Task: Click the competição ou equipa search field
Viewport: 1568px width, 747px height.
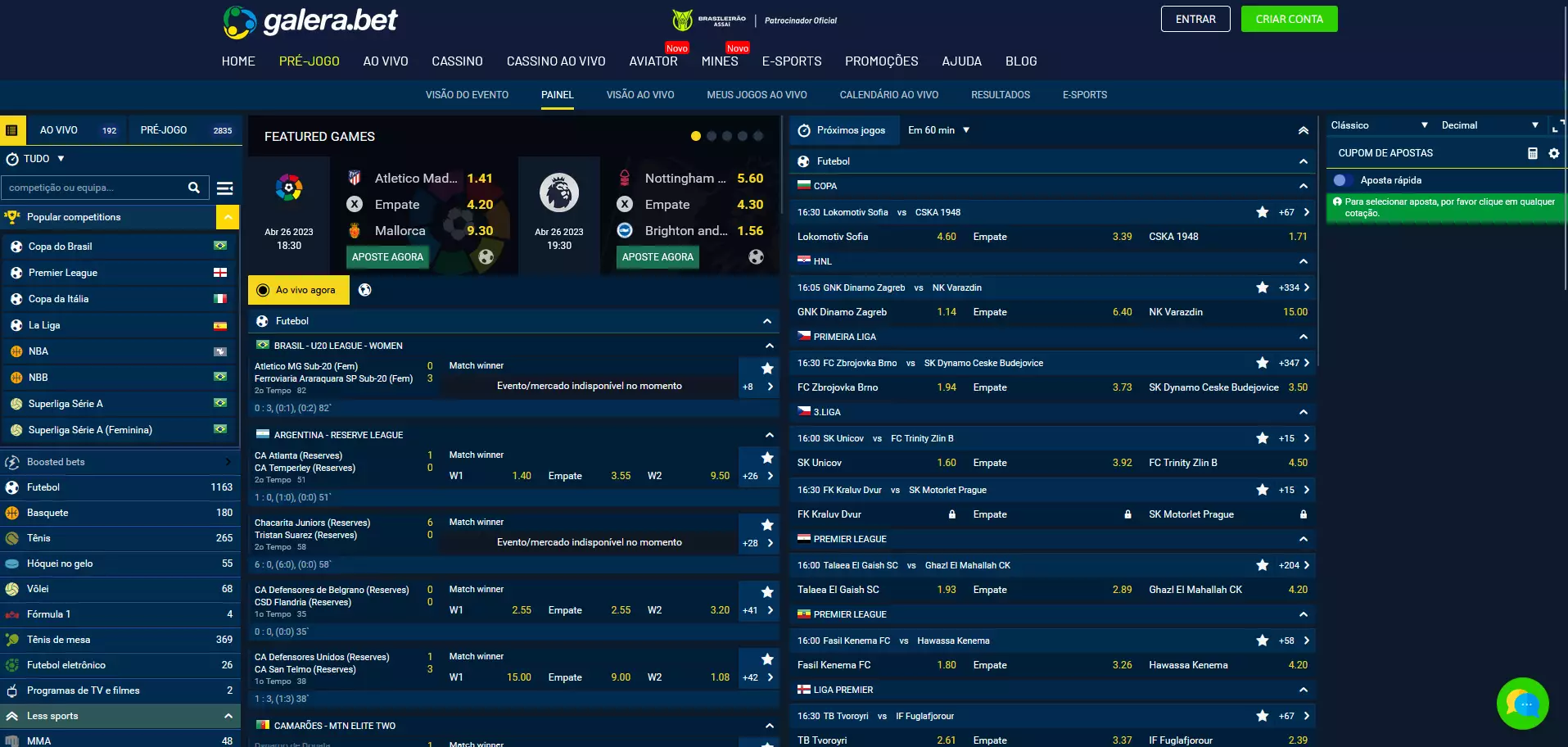Action: [94, 188]
